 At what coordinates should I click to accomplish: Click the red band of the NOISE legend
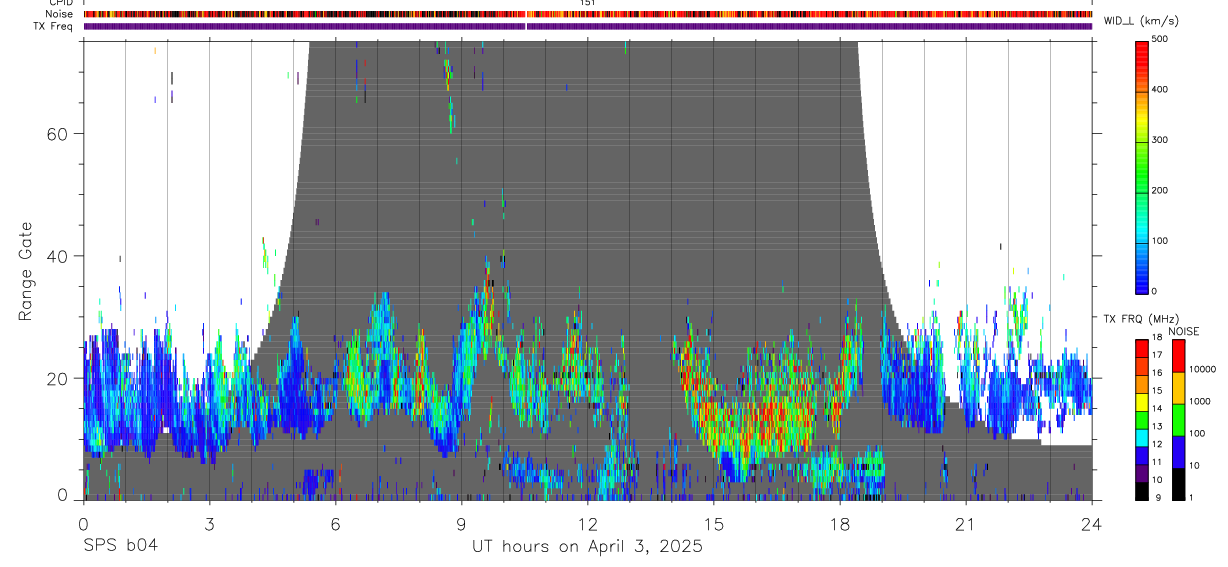1178,356
